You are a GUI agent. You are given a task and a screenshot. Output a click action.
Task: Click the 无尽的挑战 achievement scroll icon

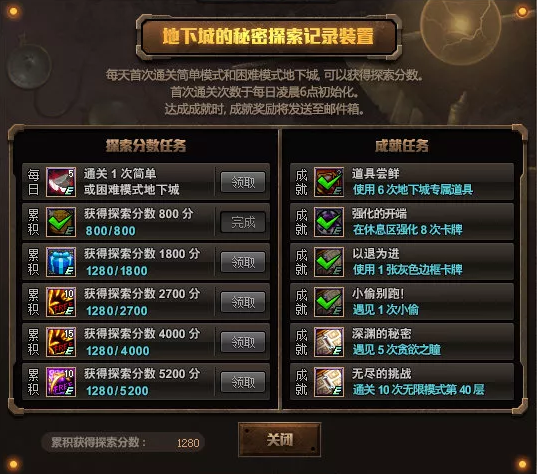click(x=329, y=382)
